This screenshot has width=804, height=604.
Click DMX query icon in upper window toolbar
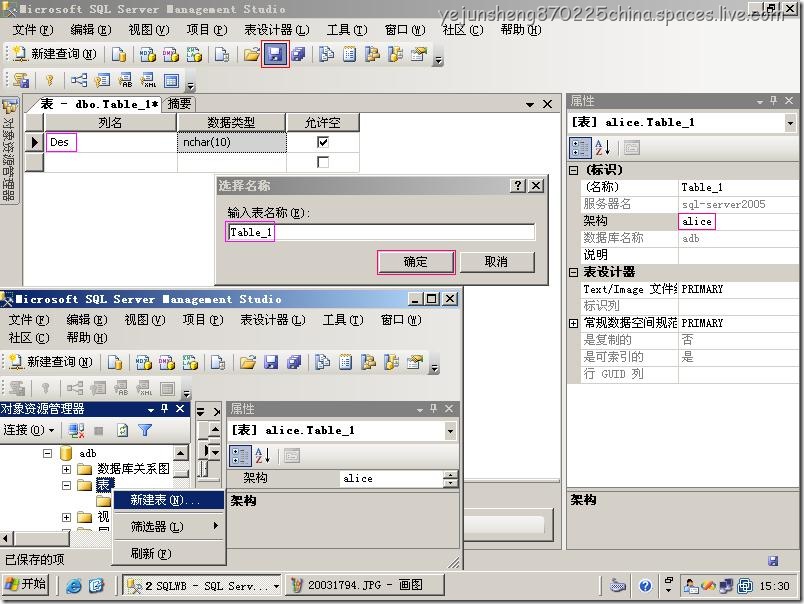point(171,54)
